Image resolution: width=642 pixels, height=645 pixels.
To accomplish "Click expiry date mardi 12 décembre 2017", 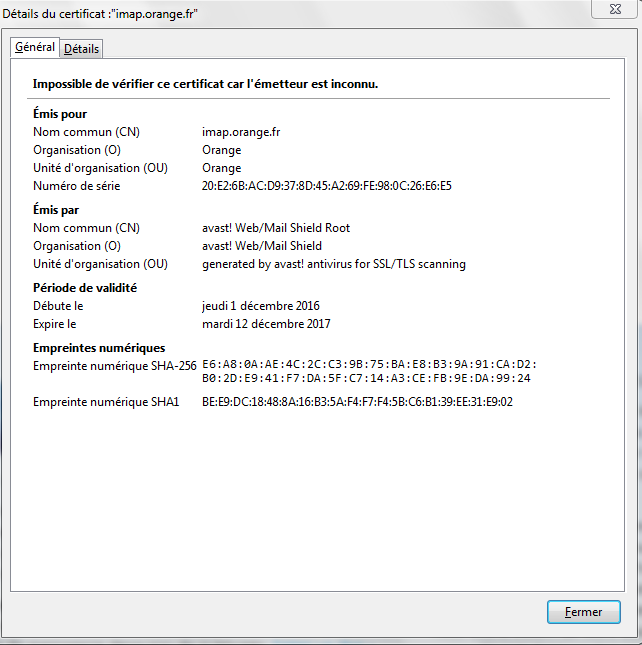I will pyautogui.click(x=266, y=324).
